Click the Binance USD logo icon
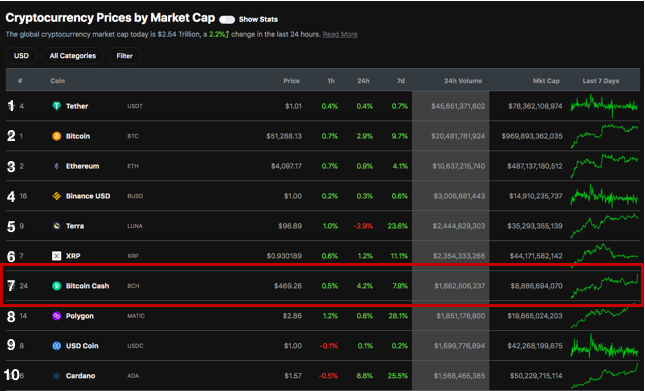 (x=56, y=196)
